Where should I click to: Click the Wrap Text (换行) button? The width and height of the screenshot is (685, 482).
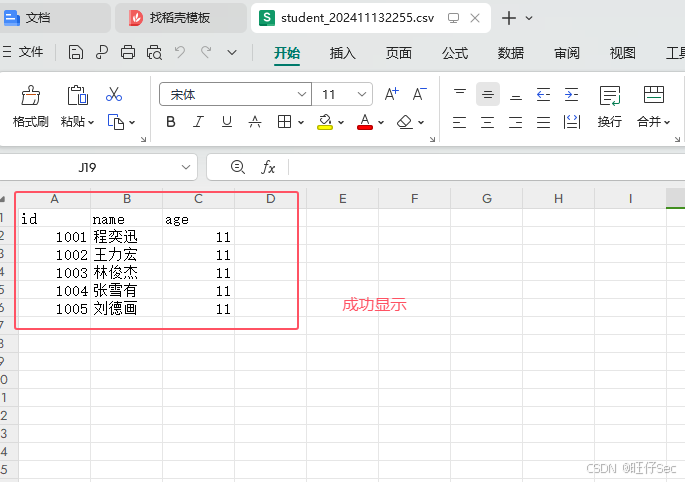610,106
